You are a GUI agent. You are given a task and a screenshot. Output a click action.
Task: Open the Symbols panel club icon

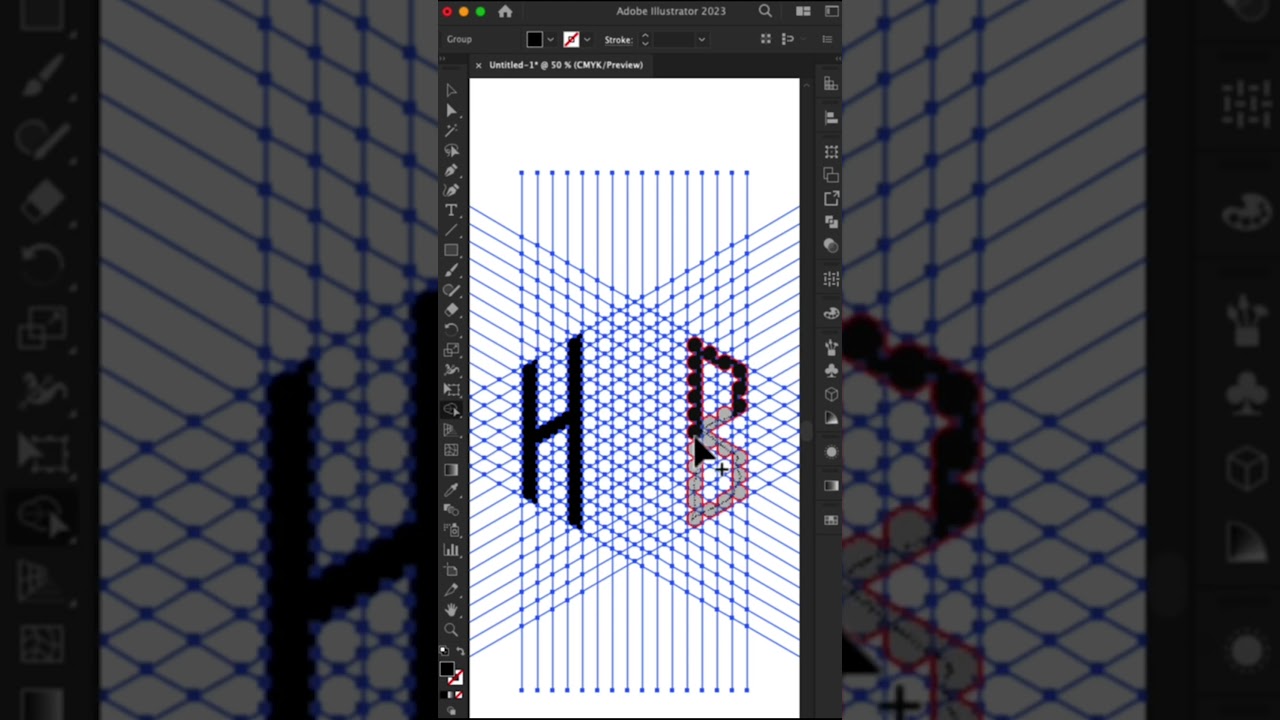click(x=831, y=370)
